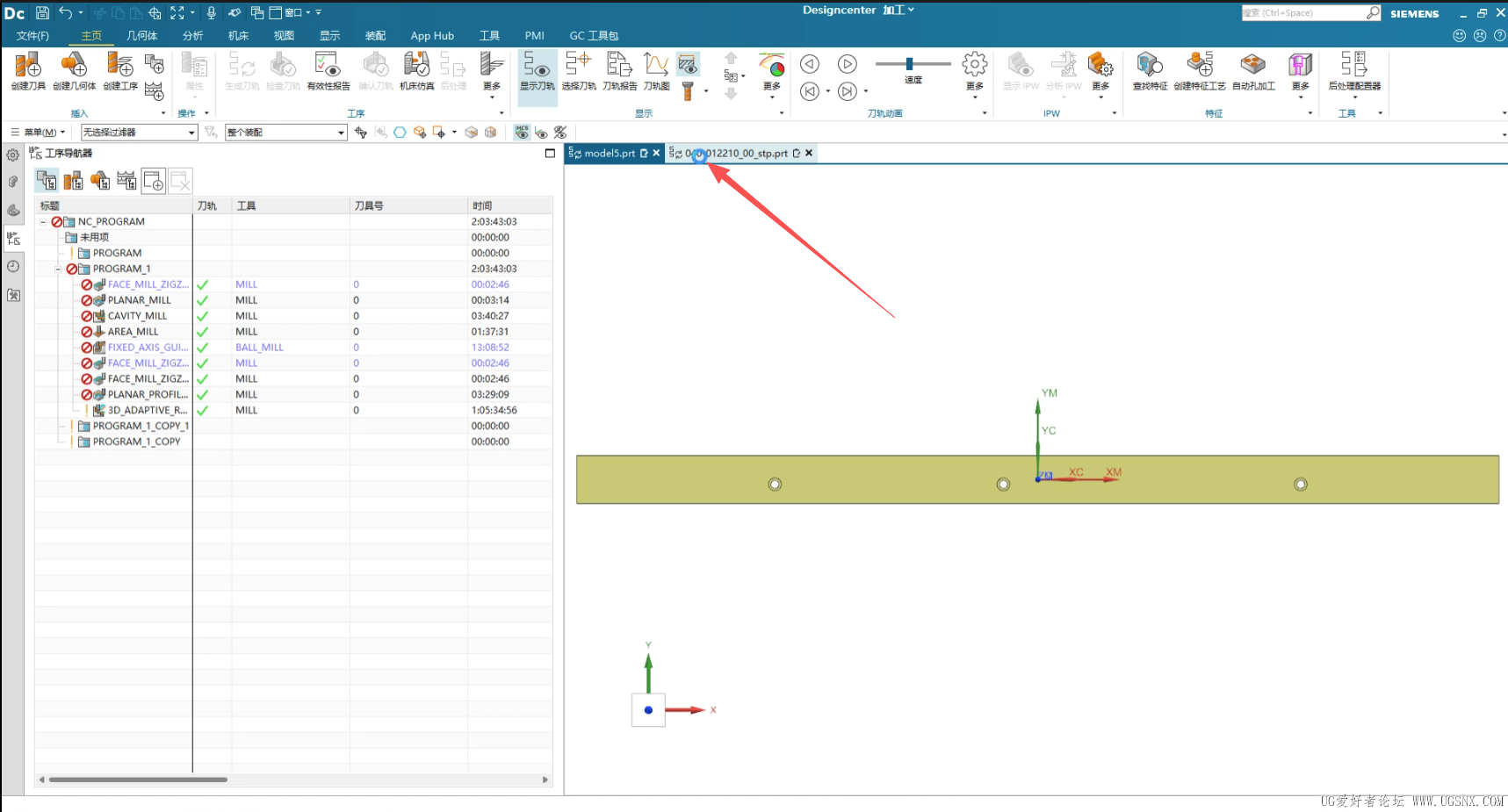Screen dimensions: 1508x812
Task: Open the 几何体 ribbon tab
Action: tap(141, 36)
